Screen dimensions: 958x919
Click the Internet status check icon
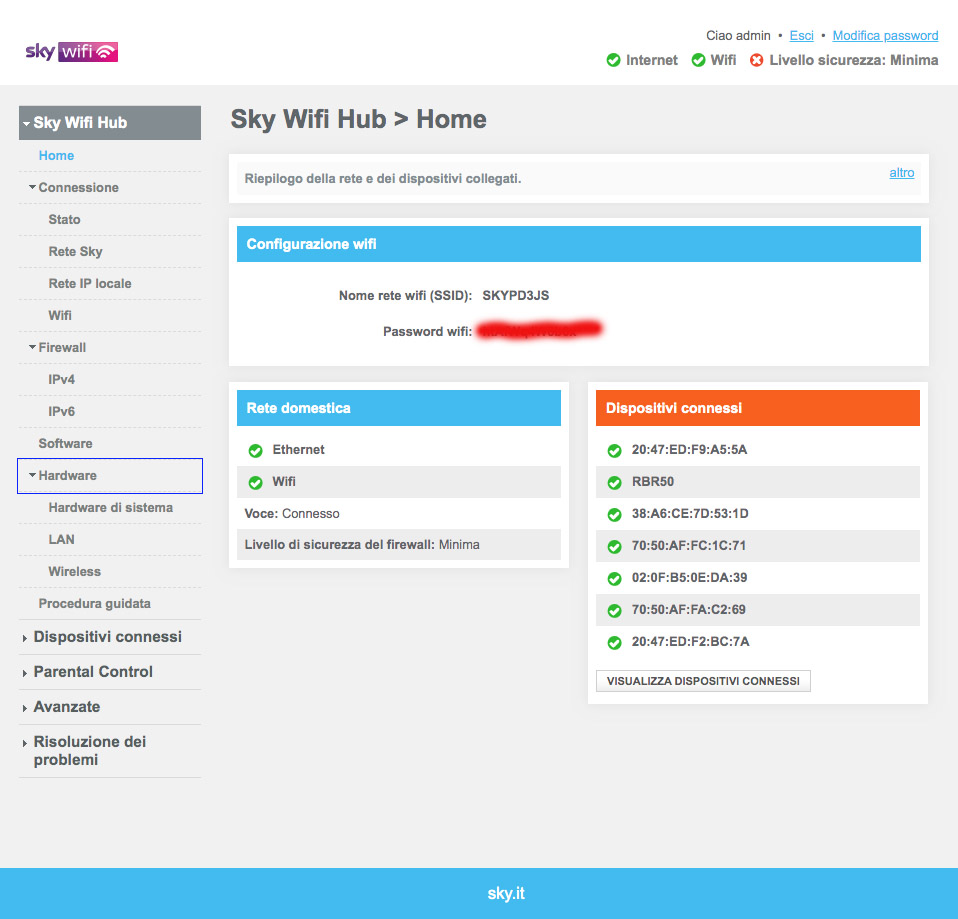pyautogui.click(x=613, y=60)
